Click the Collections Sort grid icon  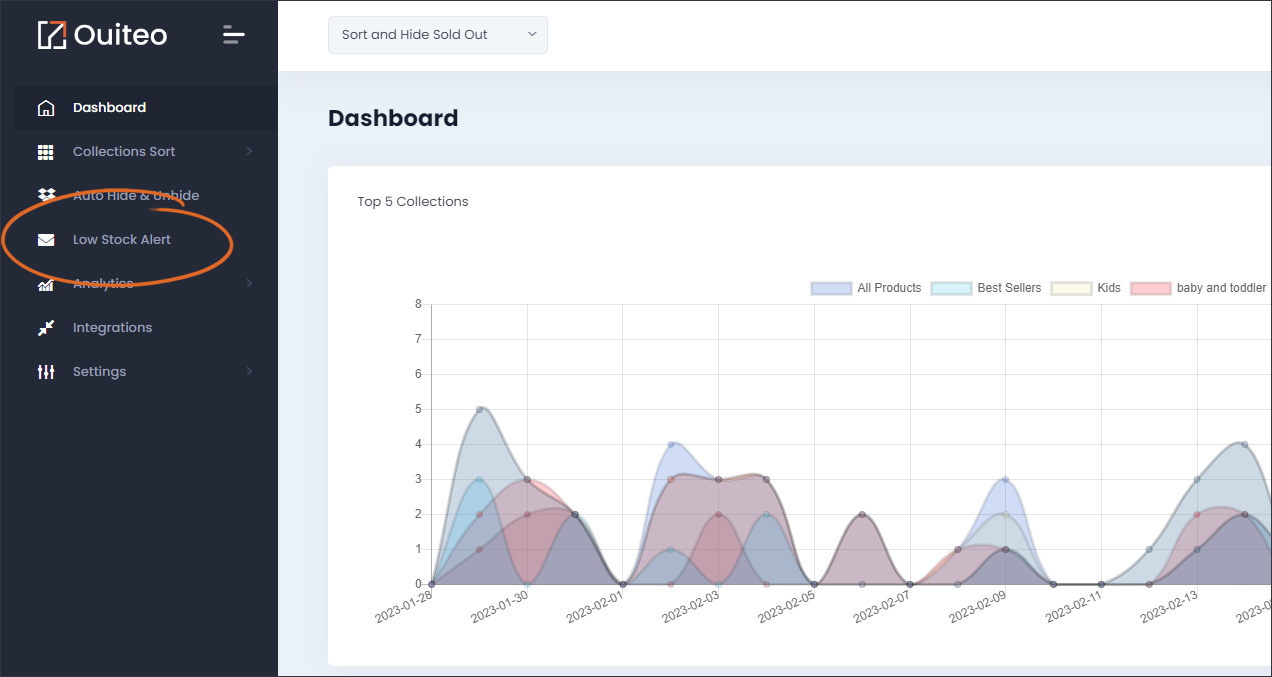click(46, 152)
